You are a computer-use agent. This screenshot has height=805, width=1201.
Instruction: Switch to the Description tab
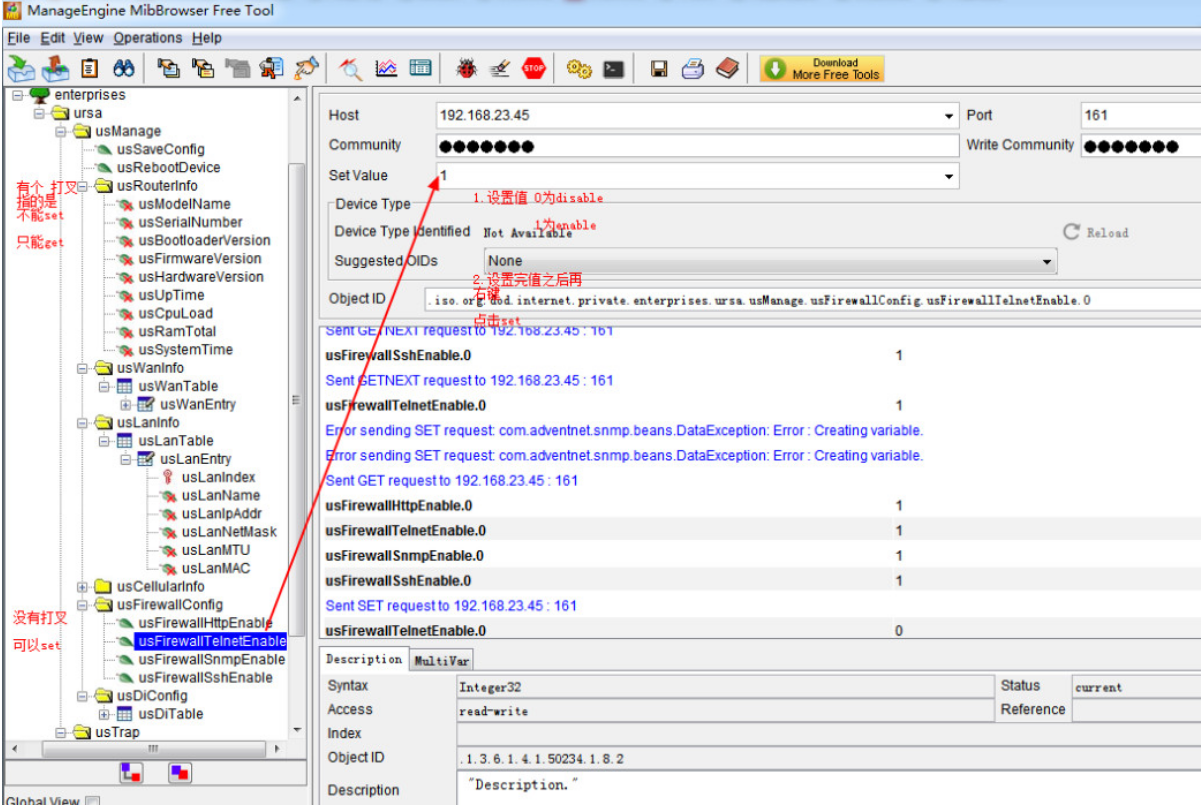(364, 659)
